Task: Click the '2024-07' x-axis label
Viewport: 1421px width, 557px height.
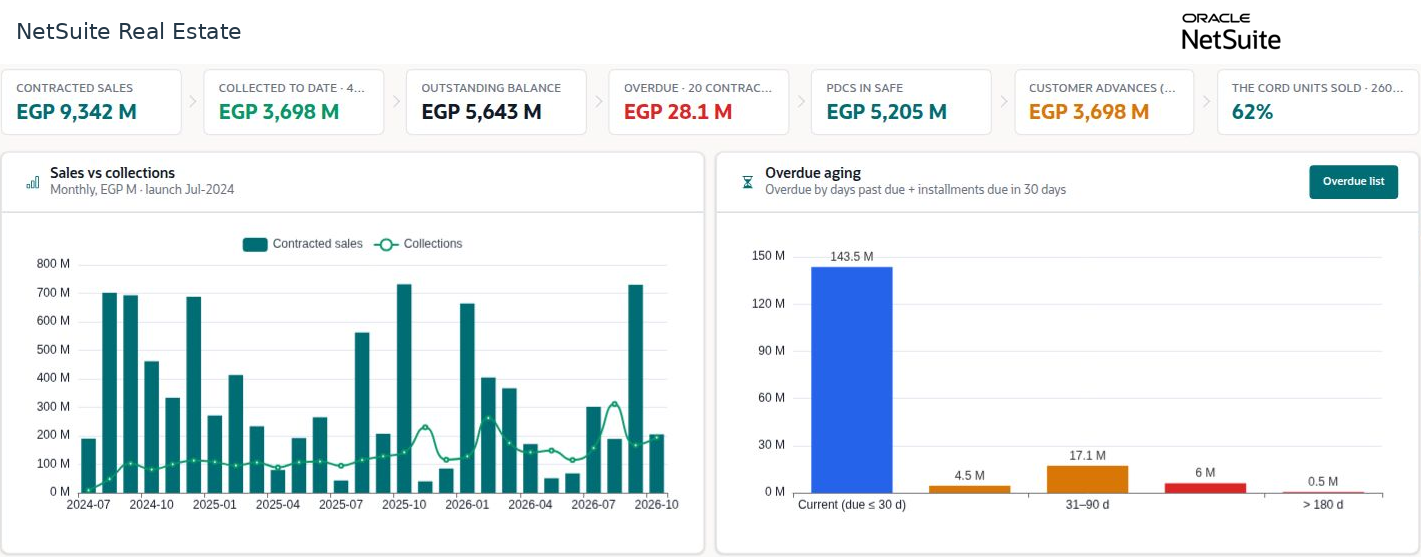Action: [88, 505]
